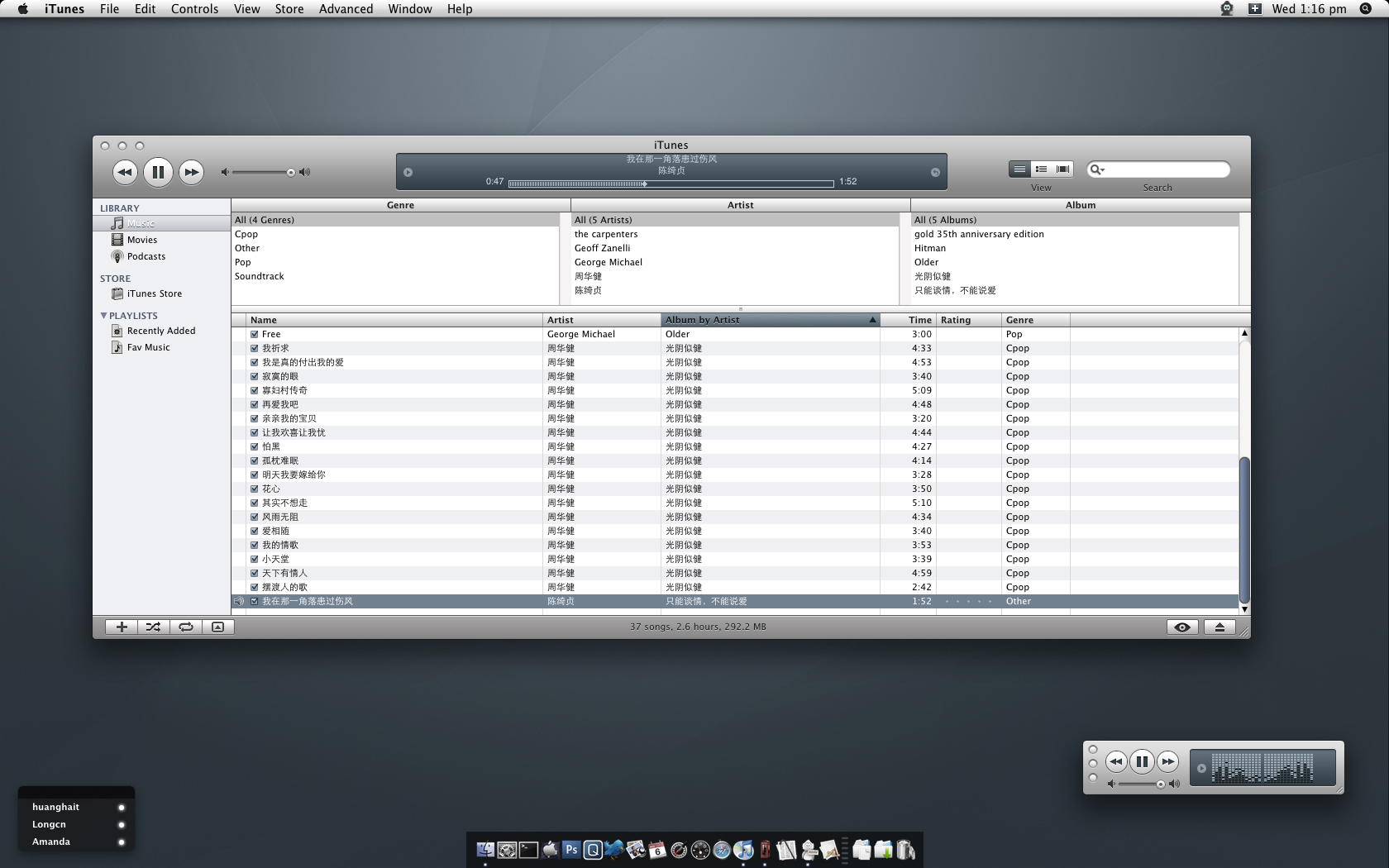Open Safari from the Dock
The width and height of the screenshot is (1389, 868).
pyautogui.click(x=722, y=850)
